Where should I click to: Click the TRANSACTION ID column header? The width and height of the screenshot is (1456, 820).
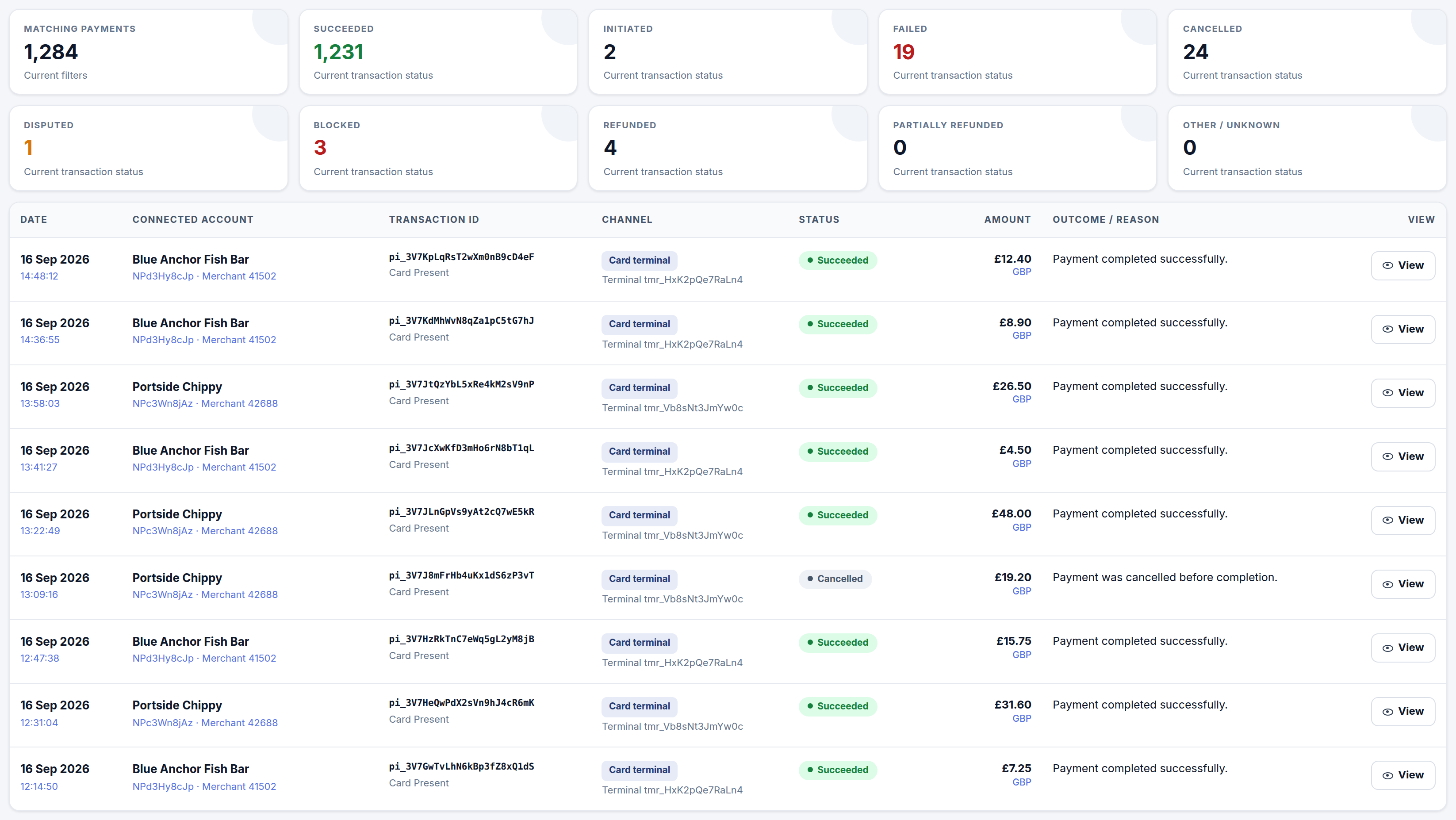pos(433,220)
